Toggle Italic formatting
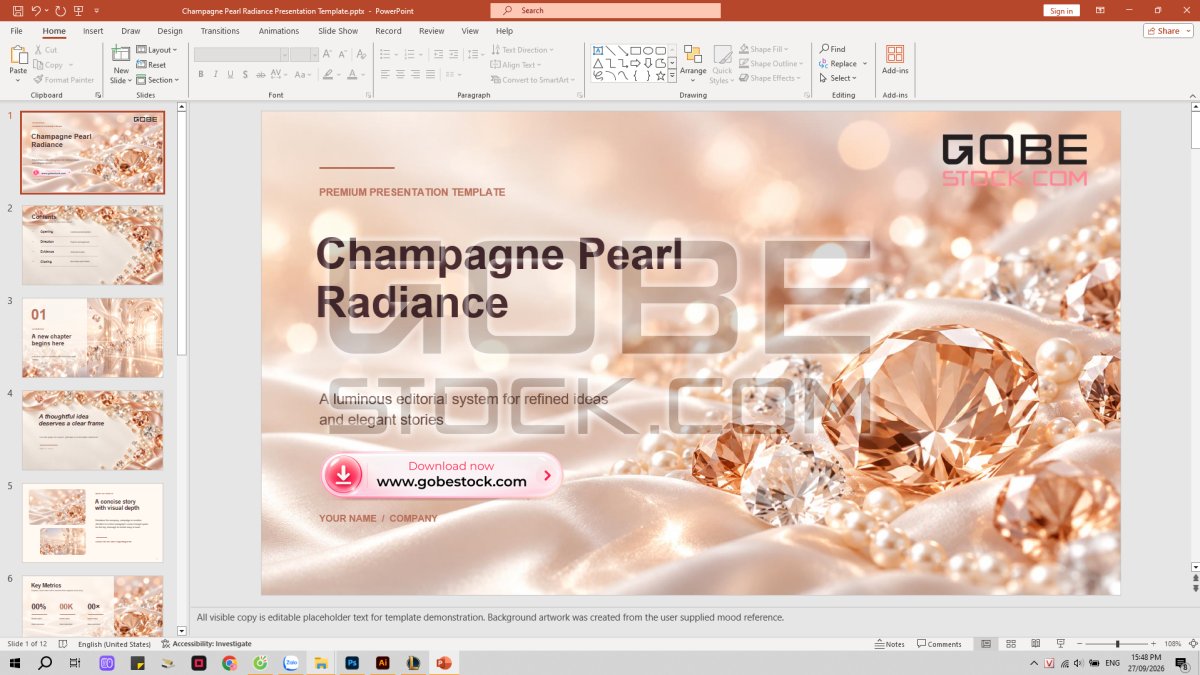This screenshot has width=1200, height=675. 215,74
